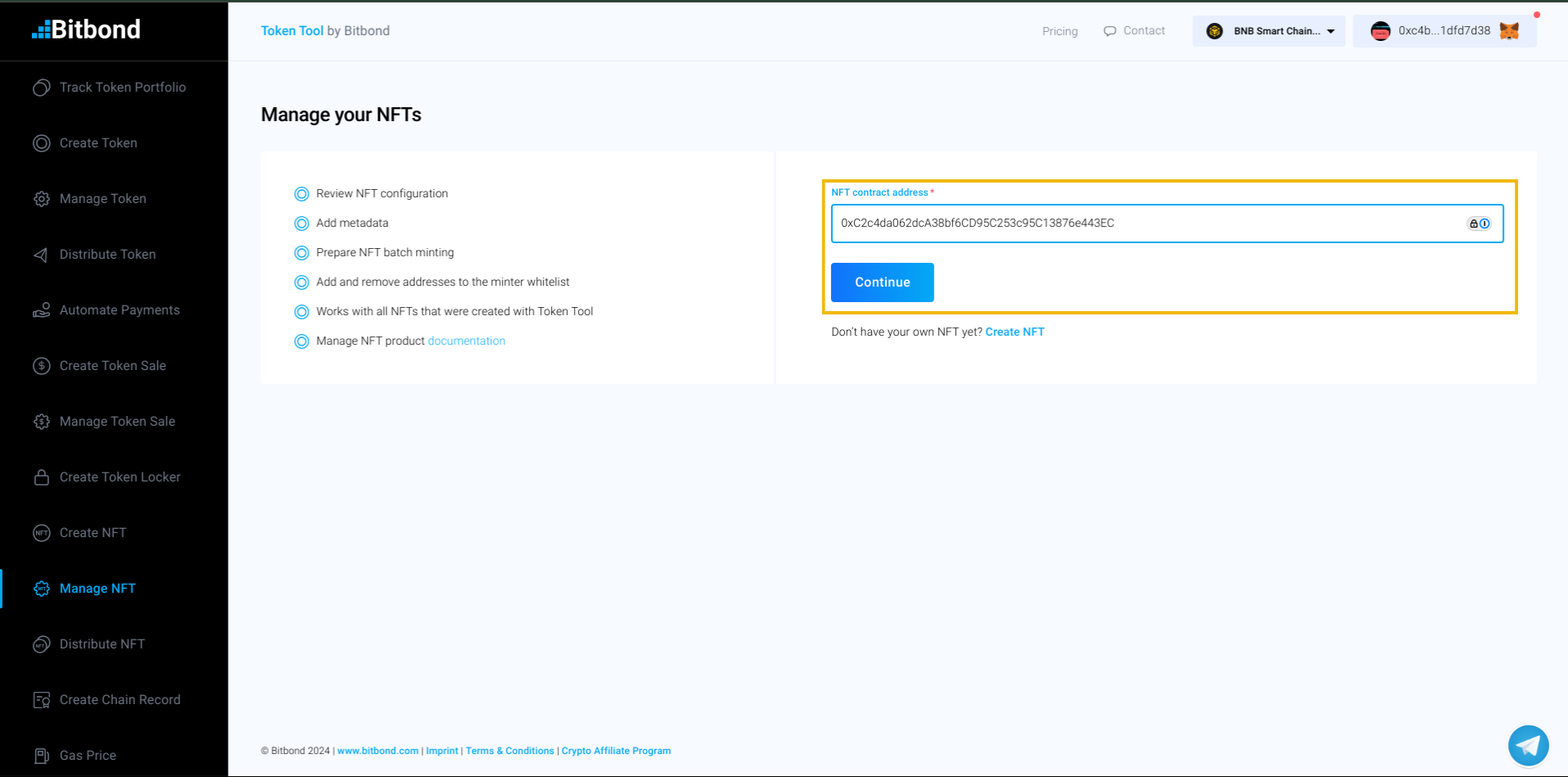Open the Telegram chat bubble icon
Screen dimensions: 1568x777
[1527, 745]
